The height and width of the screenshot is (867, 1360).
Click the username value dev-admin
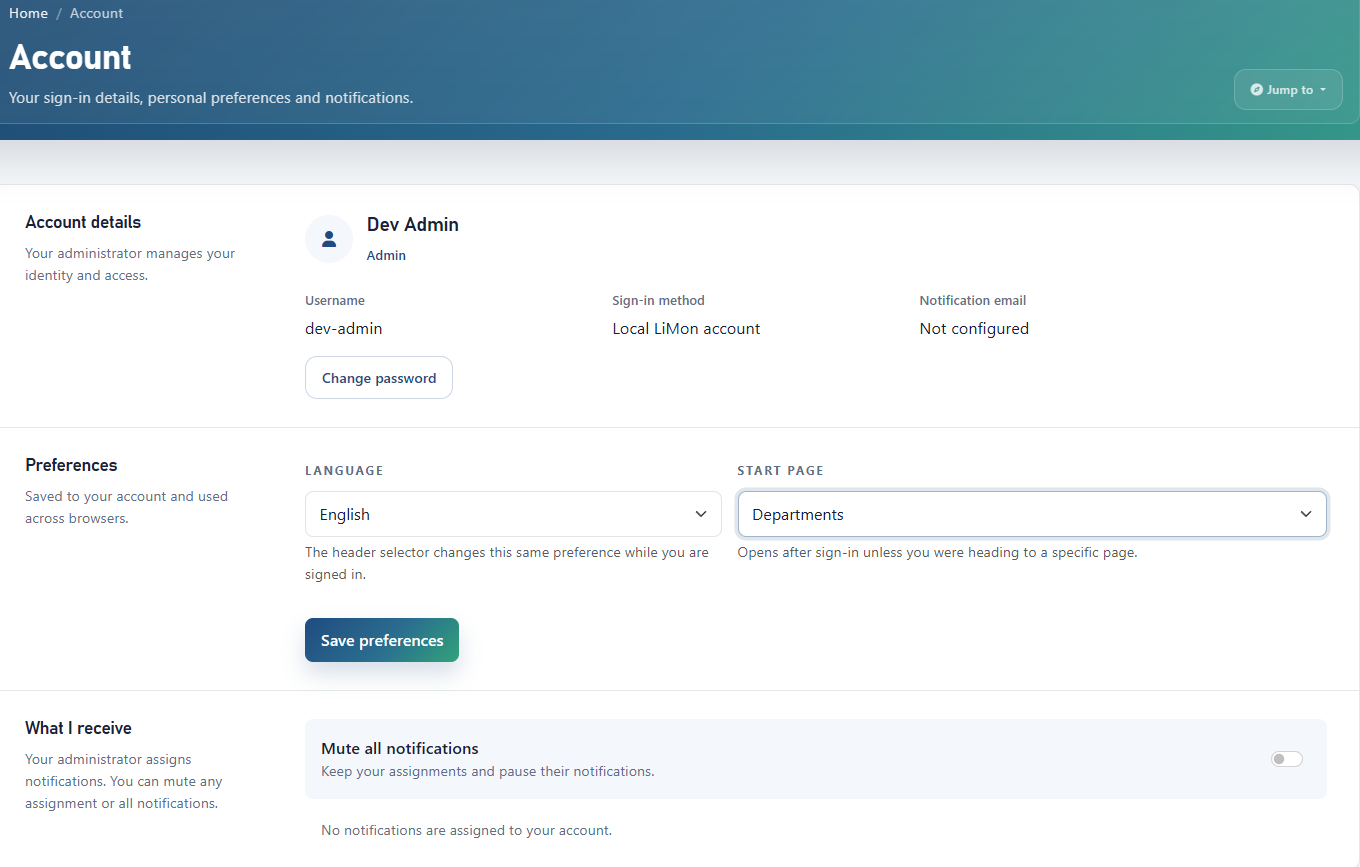(x=344, y=328)
